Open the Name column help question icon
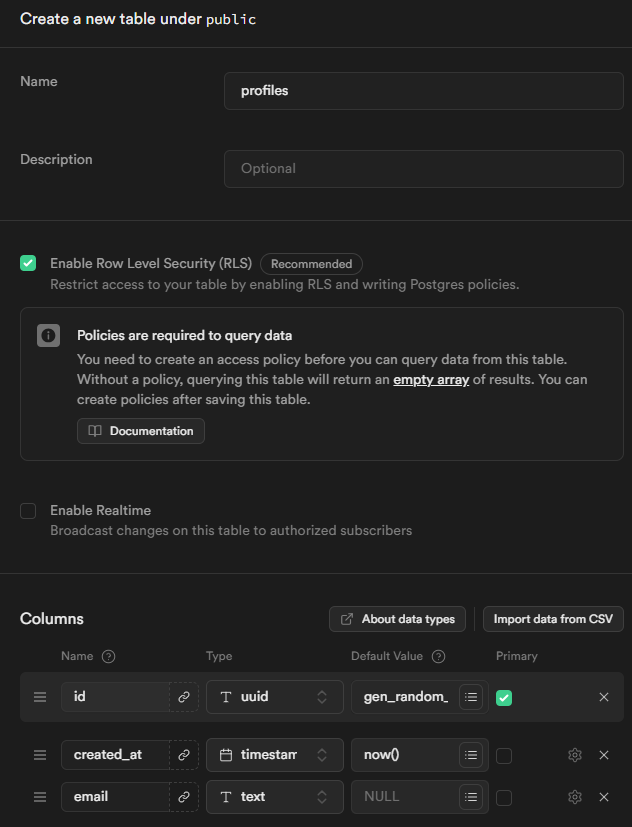This screenshot has width=632, height=827. (108, 656)
